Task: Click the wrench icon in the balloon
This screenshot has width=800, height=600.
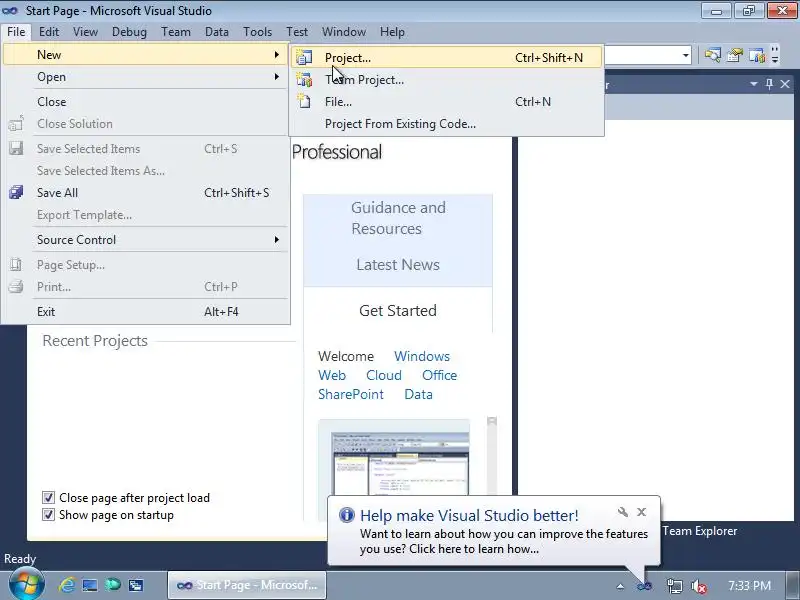Action: [622, 512]
